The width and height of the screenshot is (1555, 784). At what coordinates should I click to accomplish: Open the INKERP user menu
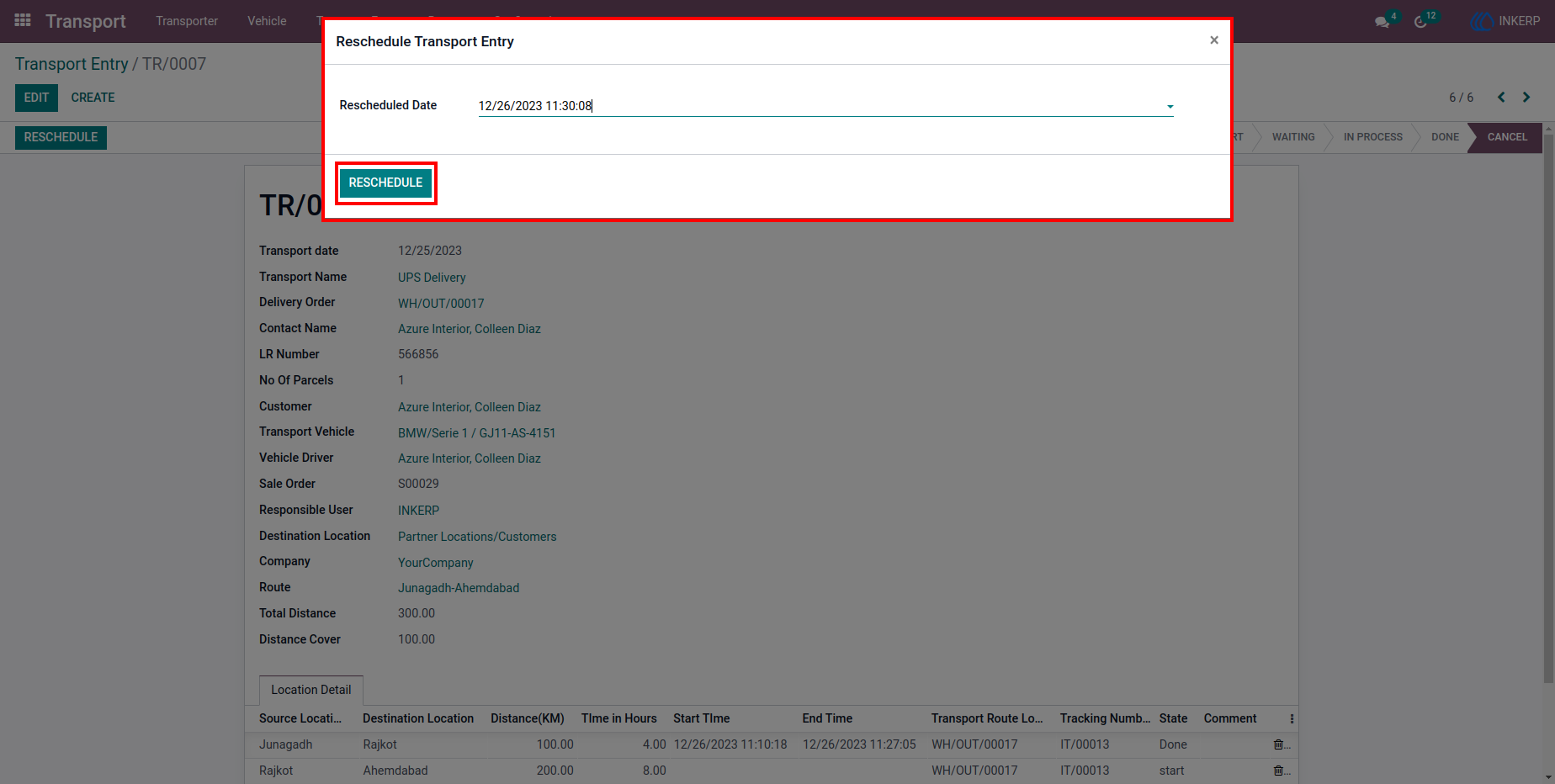1505,21
